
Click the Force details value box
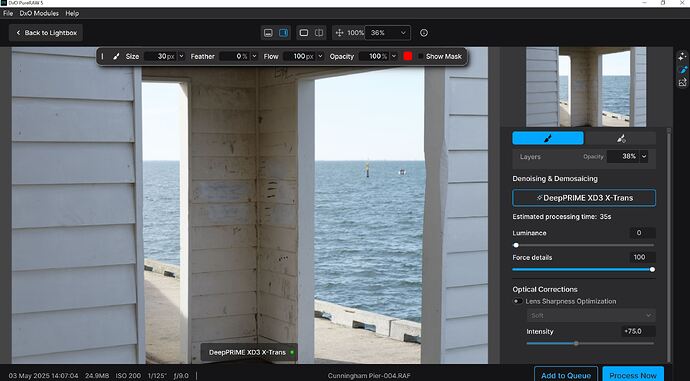tap(642, 257)
